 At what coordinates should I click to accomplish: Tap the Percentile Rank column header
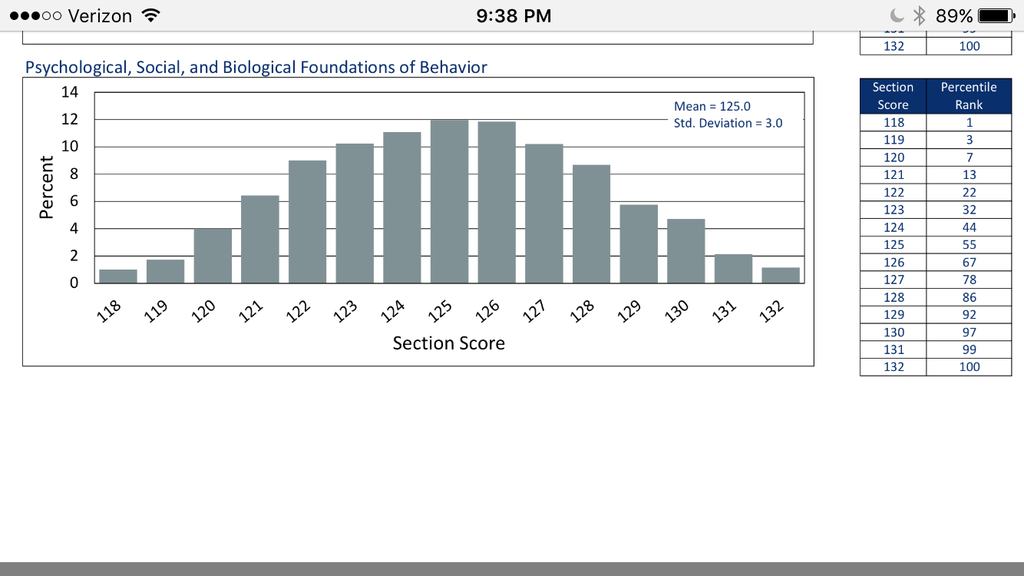pyautogui.click(x=968, y=96)
